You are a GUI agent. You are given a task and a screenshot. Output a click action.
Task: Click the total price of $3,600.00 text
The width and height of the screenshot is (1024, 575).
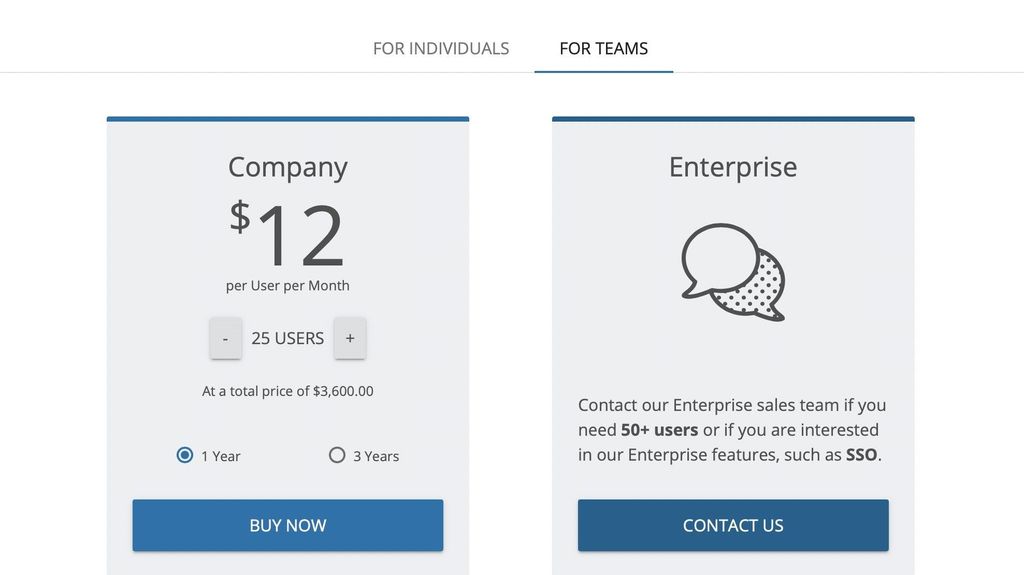[x=288, y=391]
